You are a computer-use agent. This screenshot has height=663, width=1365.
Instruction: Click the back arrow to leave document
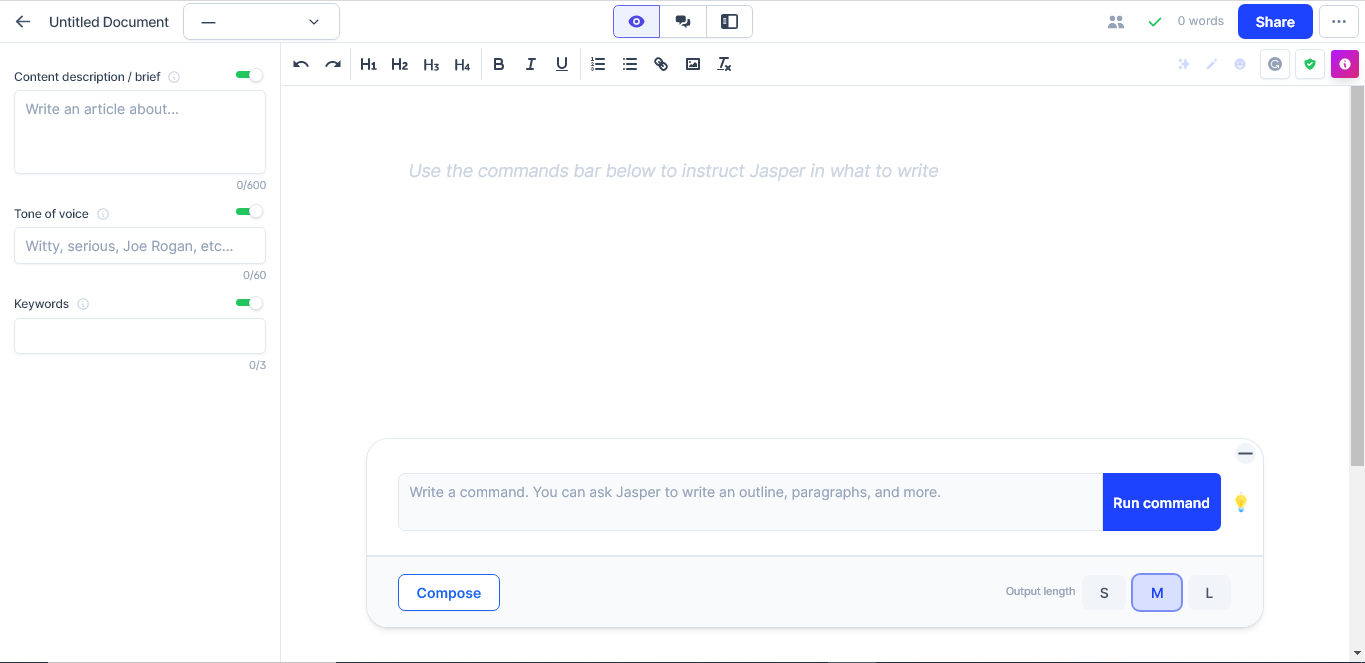coord(23,21)
